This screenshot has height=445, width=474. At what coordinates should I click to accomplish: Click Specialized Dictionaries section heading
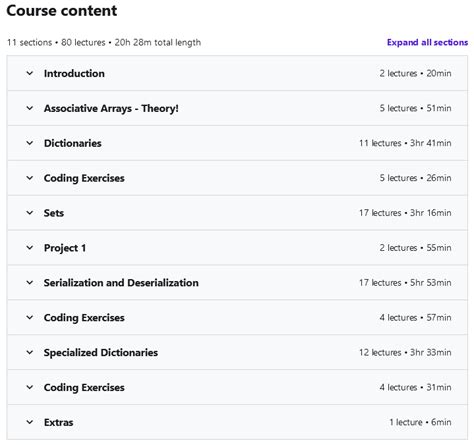point(101,353)
